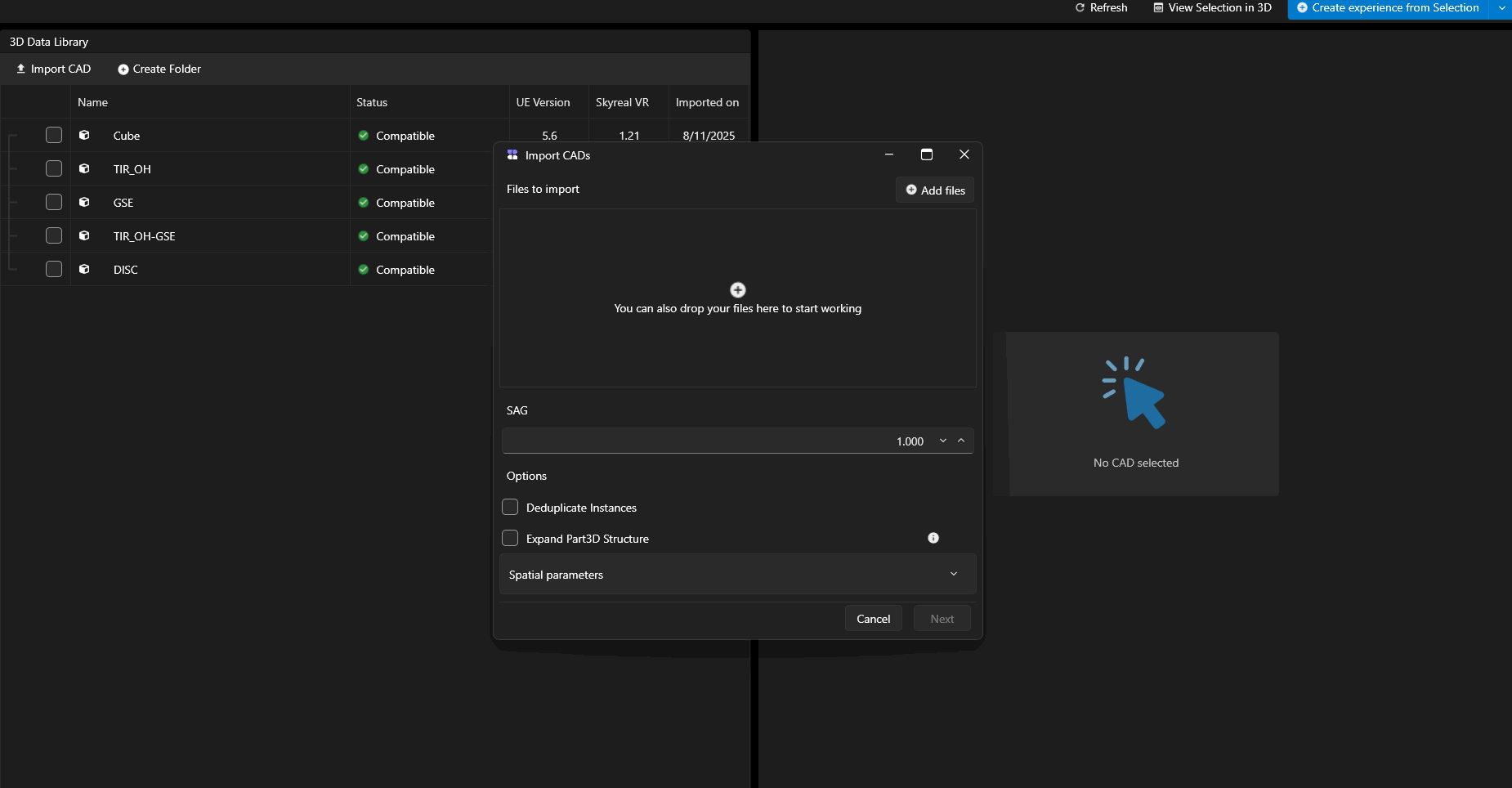The width and height of the screenshot is (1512, 788).
Task: Sort by the Status column header
Action: tap(372, 102)
